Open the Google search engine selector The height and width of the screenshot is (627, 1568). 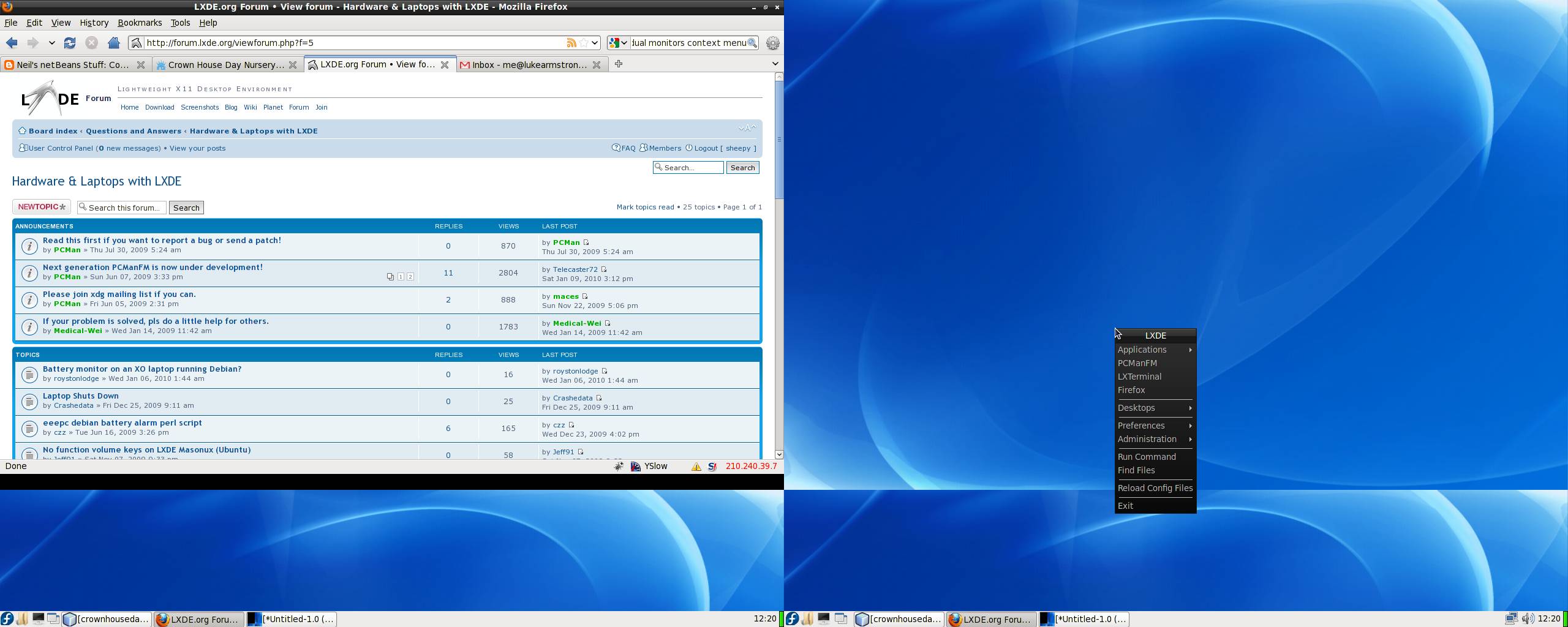click(x=619, y=43)
